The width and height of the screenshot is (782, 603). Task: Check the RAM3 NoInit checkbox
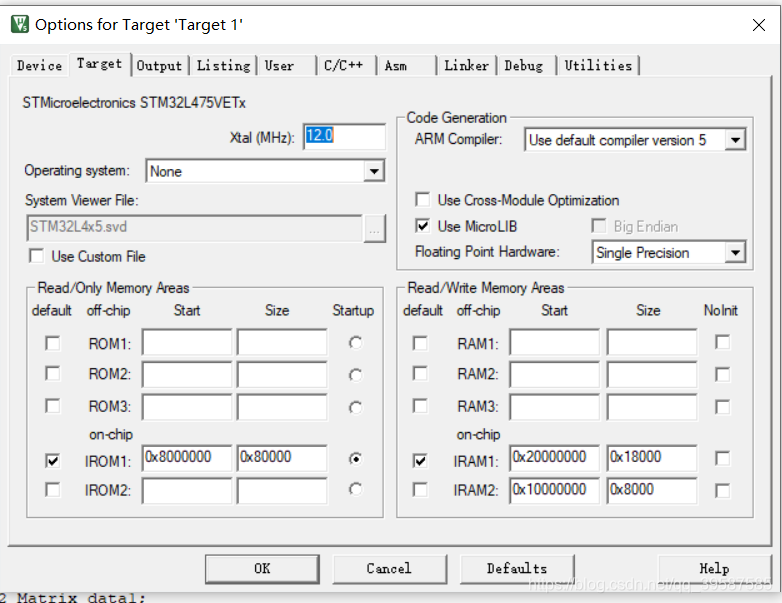(722, 406)
